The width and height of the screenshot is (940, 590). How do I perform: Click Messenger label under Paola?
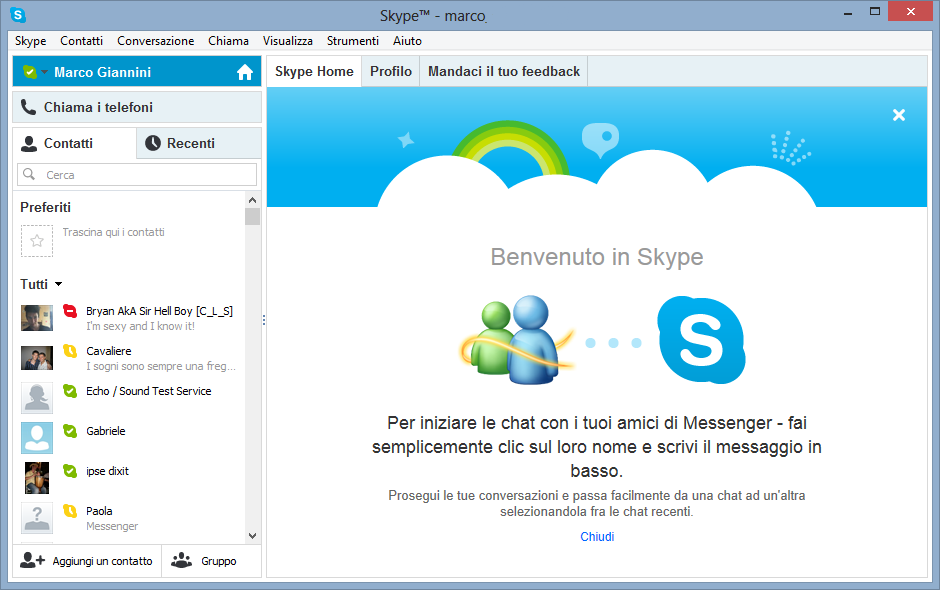[112, 526]
